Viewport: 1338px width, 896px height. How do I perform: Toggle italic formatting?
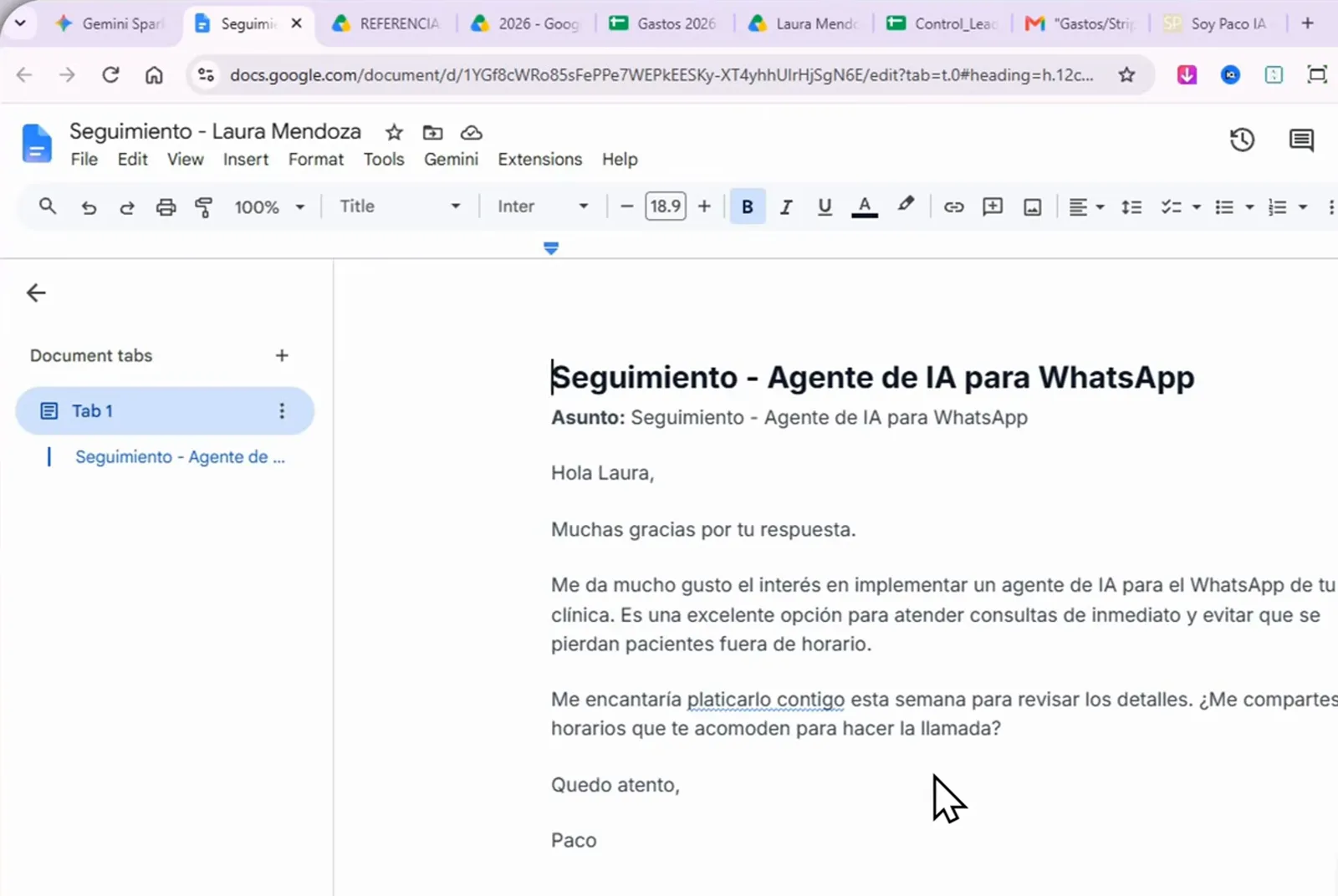[786, 207]
